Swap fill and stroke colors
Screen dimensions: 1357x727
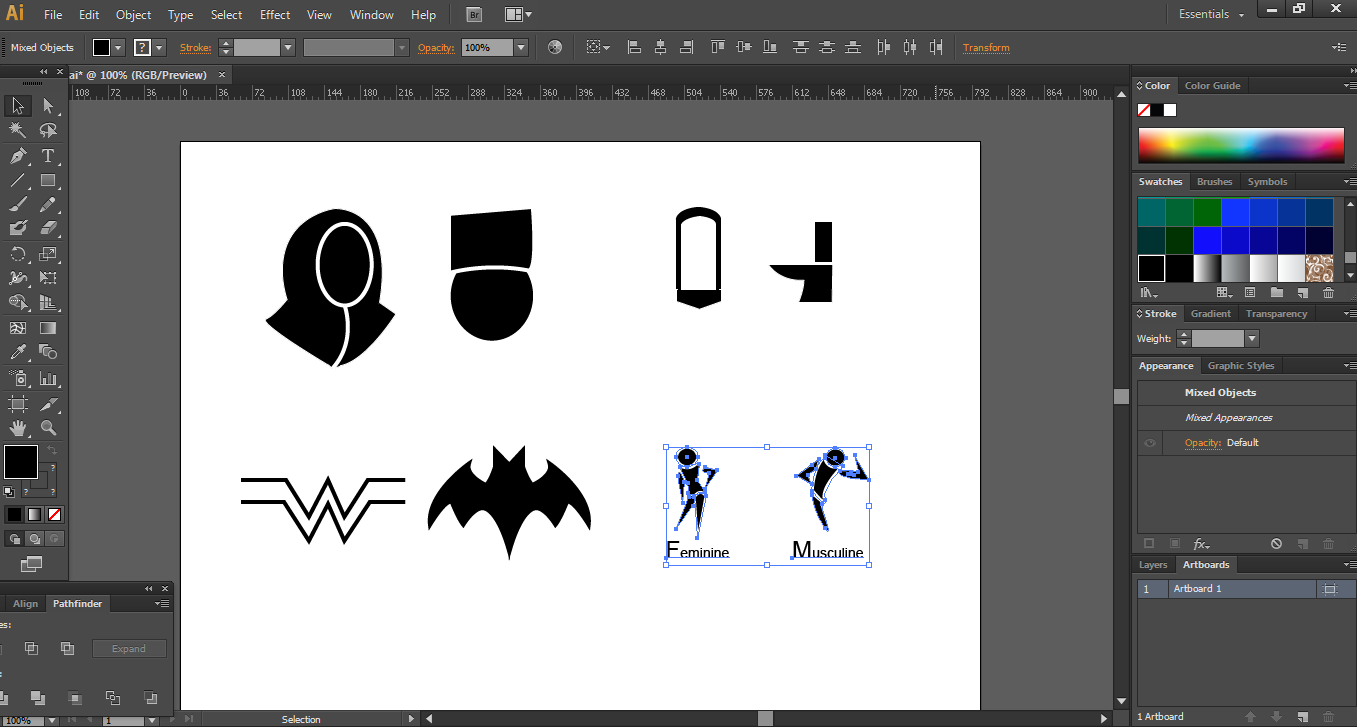coord(53,452)
